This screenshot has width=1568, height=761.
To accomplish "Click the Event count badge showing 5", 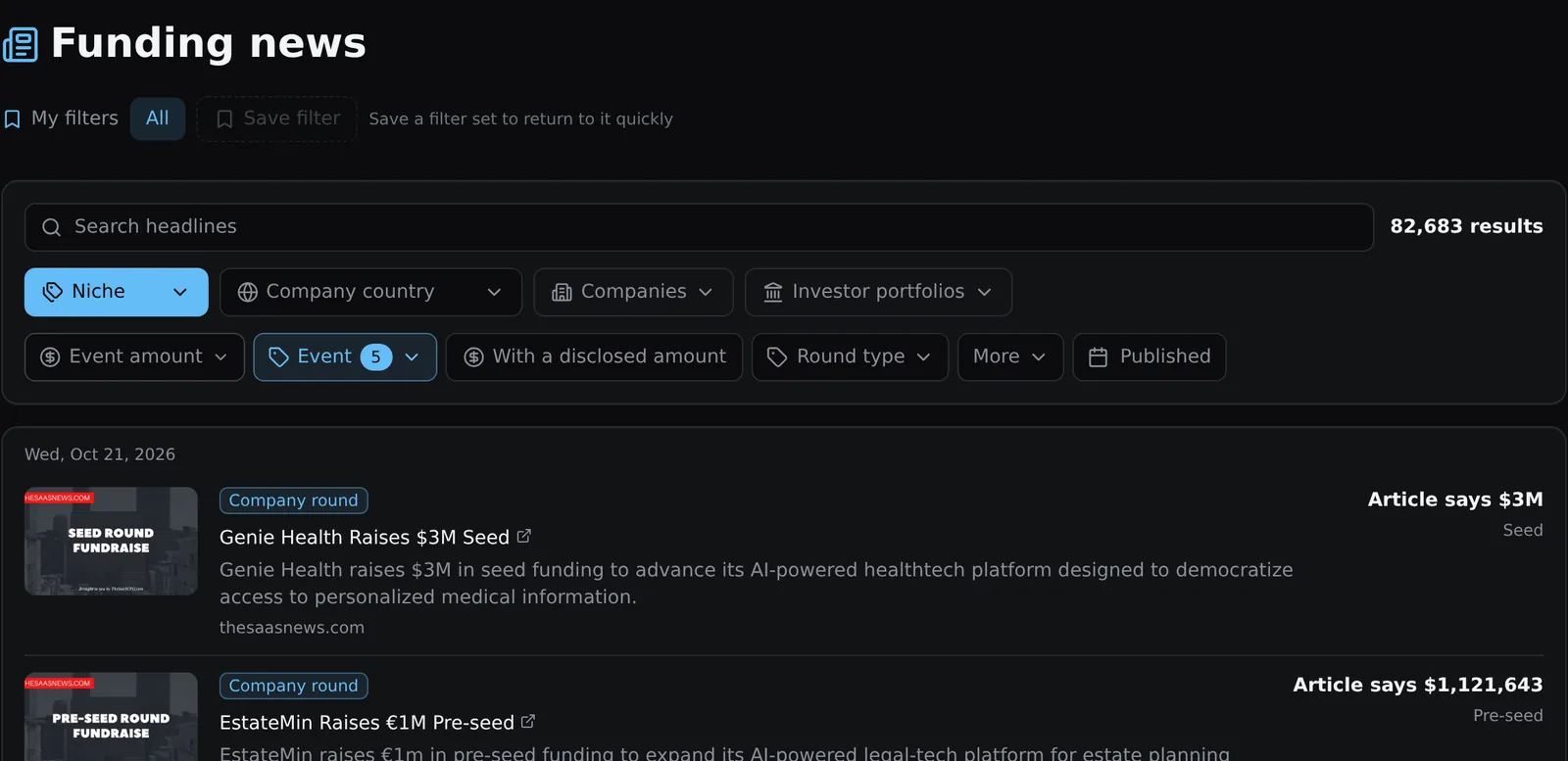I will (376, 357).
